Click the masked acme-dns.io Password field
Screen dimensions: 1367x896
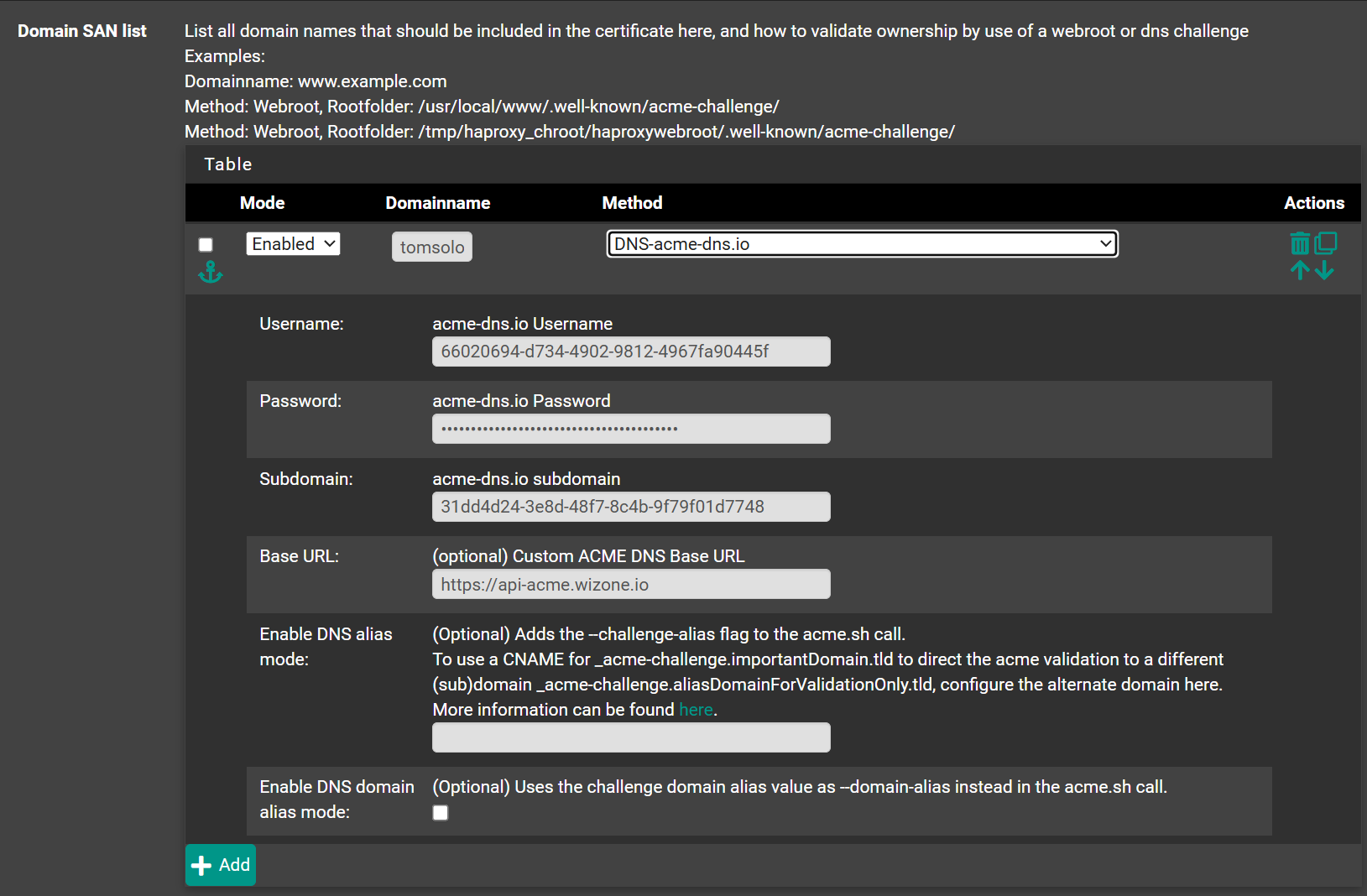coord(631,429)
